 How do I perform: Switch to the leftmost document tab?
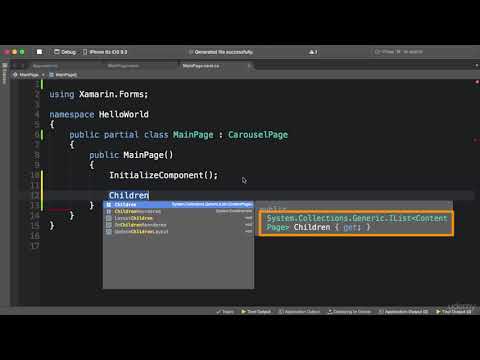pos(45,66)
